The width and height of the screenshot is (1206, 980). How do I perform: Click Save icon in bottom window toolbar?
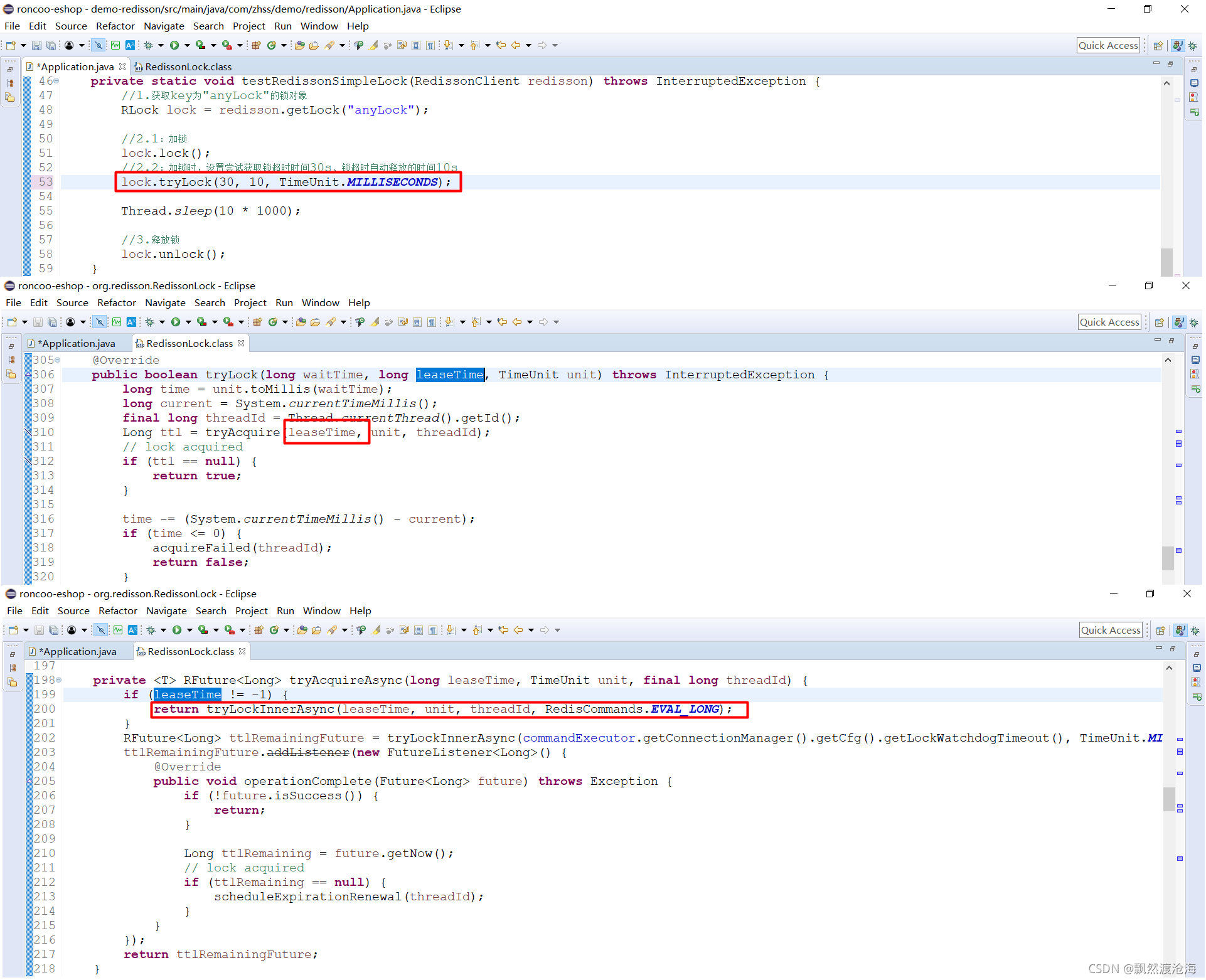click(39, 630)
